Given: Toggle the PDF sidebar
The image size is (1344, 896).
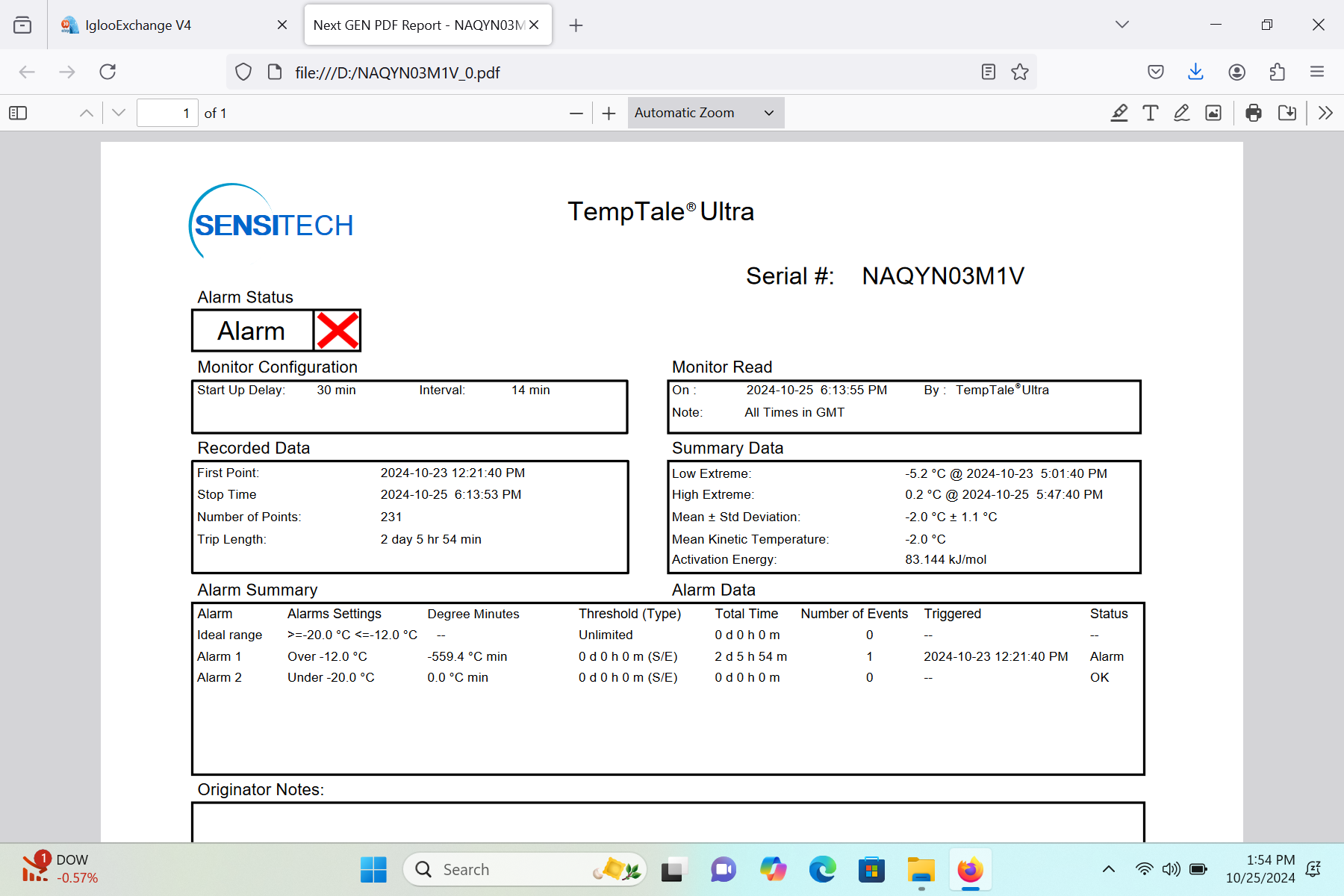Looking at the screenshot, I should coord(18,113).
